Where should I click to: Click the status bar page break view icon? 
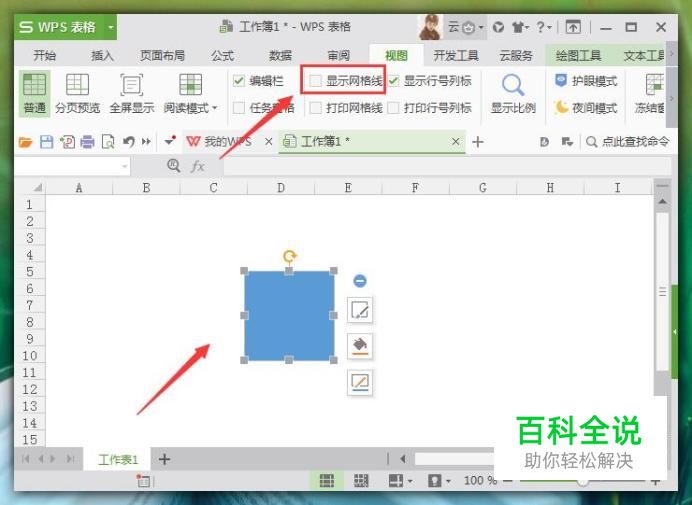361,481
